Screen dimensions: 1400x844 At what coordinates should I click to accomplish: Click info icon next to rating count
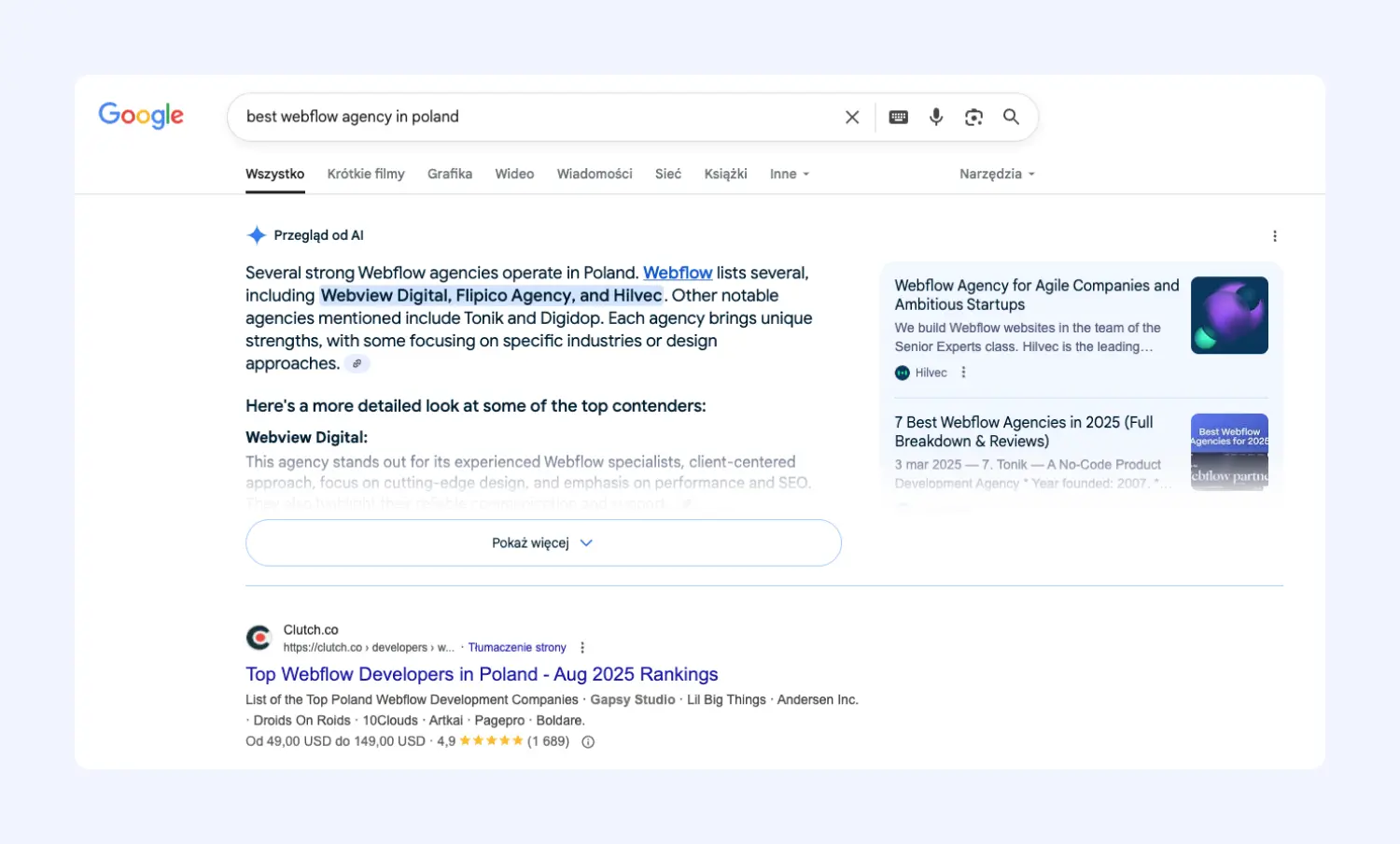pos(588,742)
